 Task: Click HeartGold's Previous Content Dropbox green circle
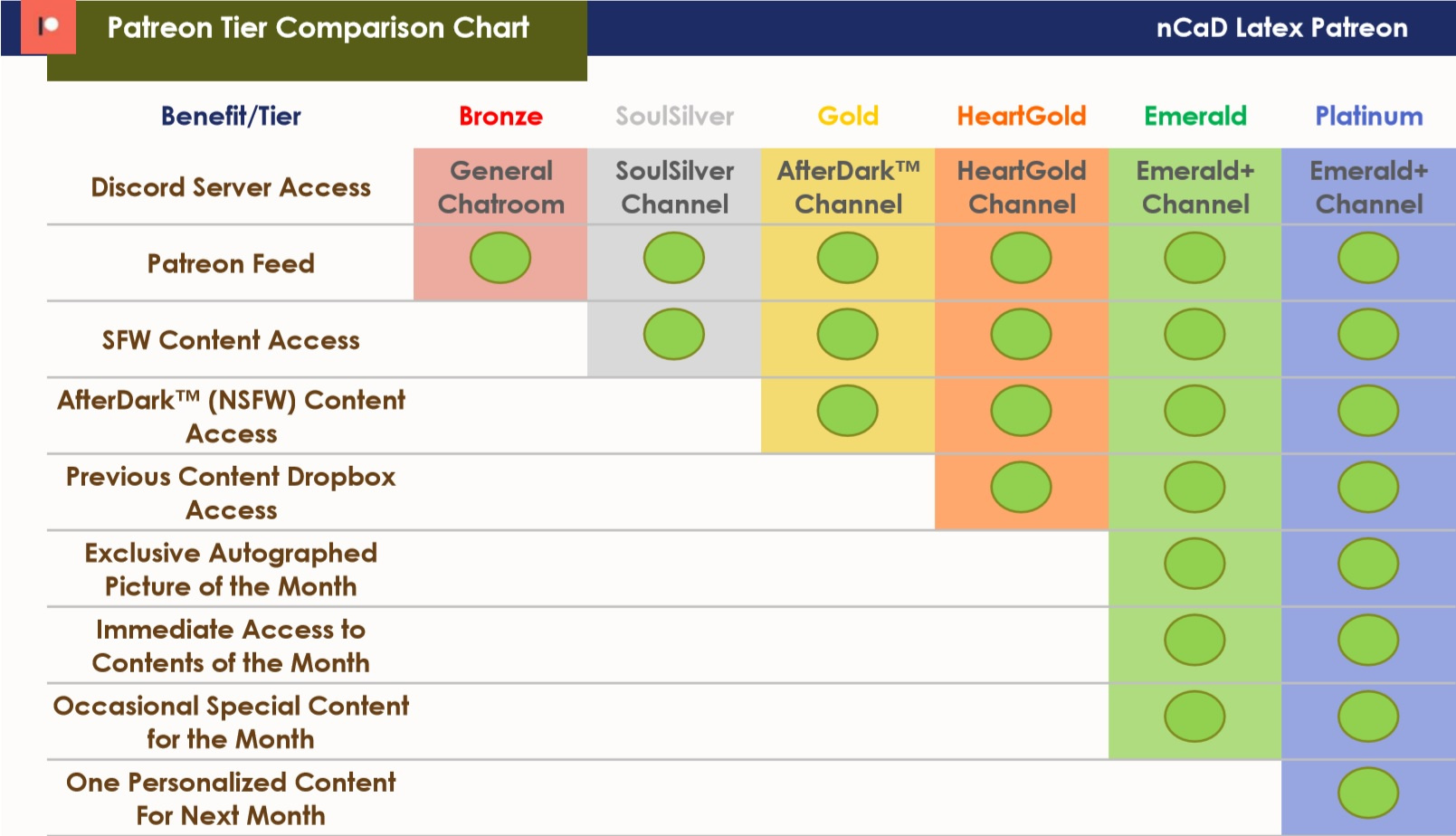(x=1022, y=487)
